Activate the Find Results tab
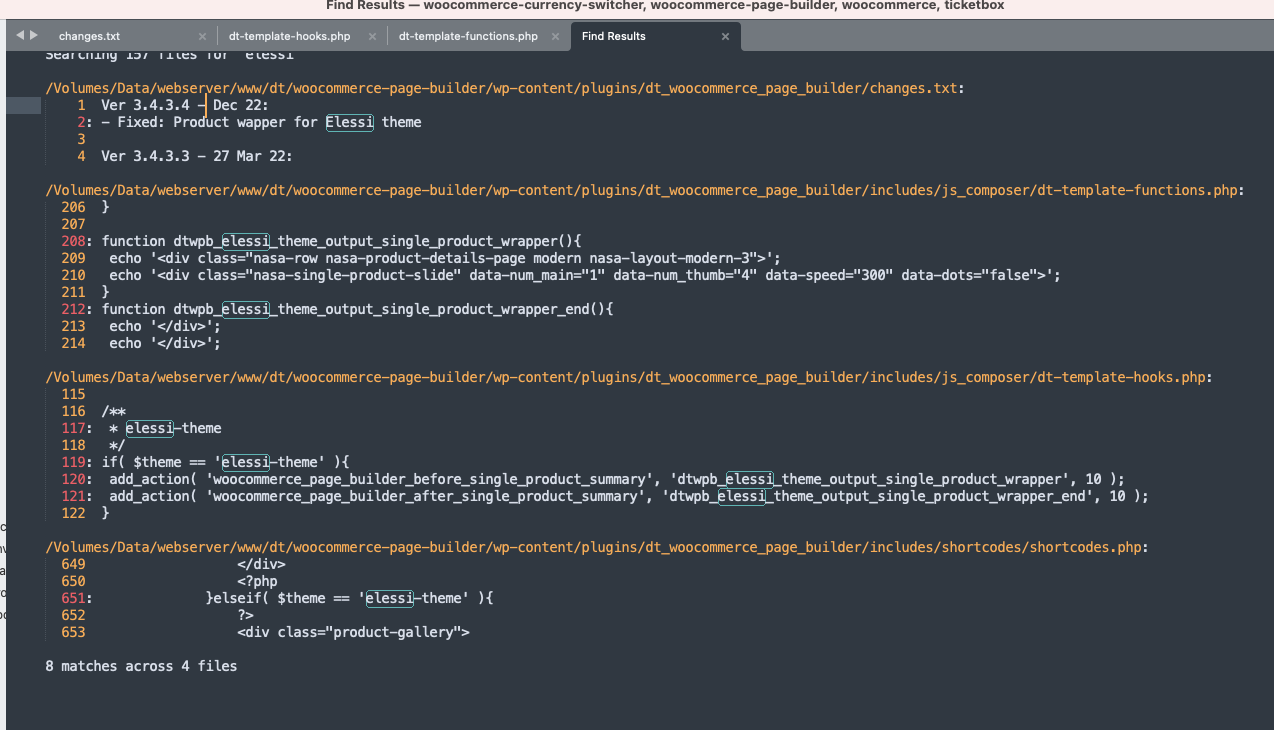Screen dimensions: 1274x730 (x=613, y=36)
